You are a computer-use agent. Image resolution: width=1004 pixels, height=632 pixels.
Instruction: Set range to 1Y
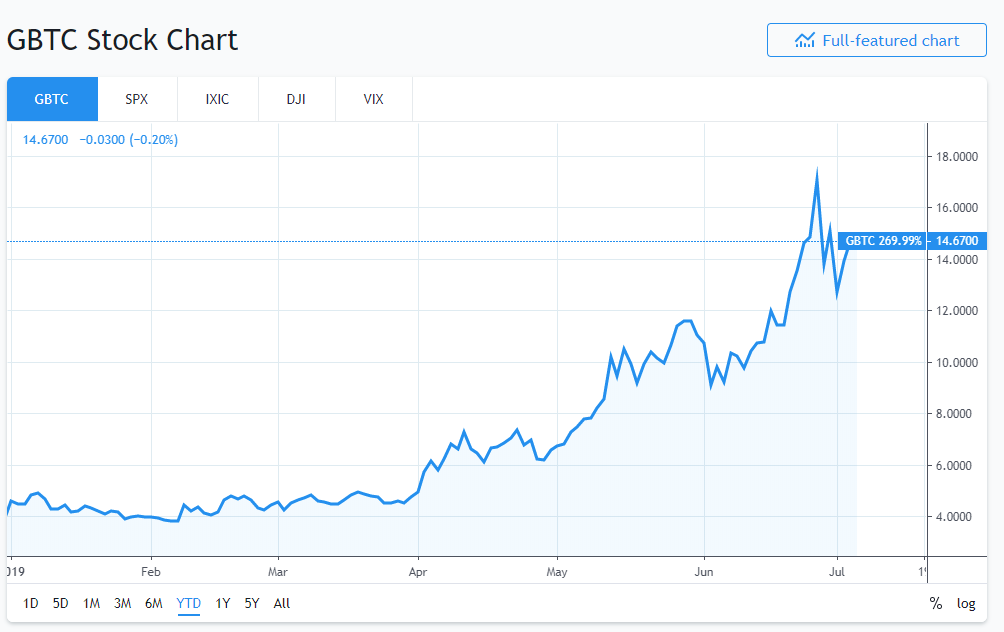(222, 603)
